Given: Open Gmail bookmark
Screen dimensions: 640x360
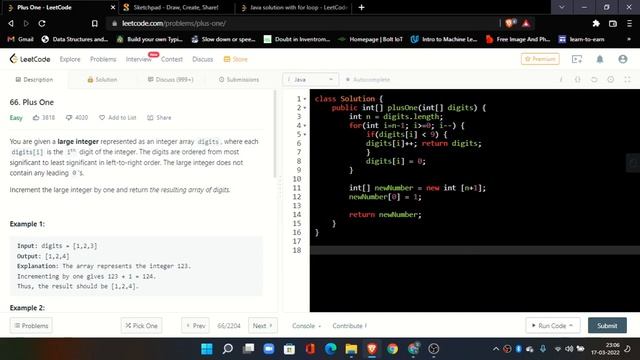Looking at the screenshot, I should pyautogui.click(x=20, y=39).
